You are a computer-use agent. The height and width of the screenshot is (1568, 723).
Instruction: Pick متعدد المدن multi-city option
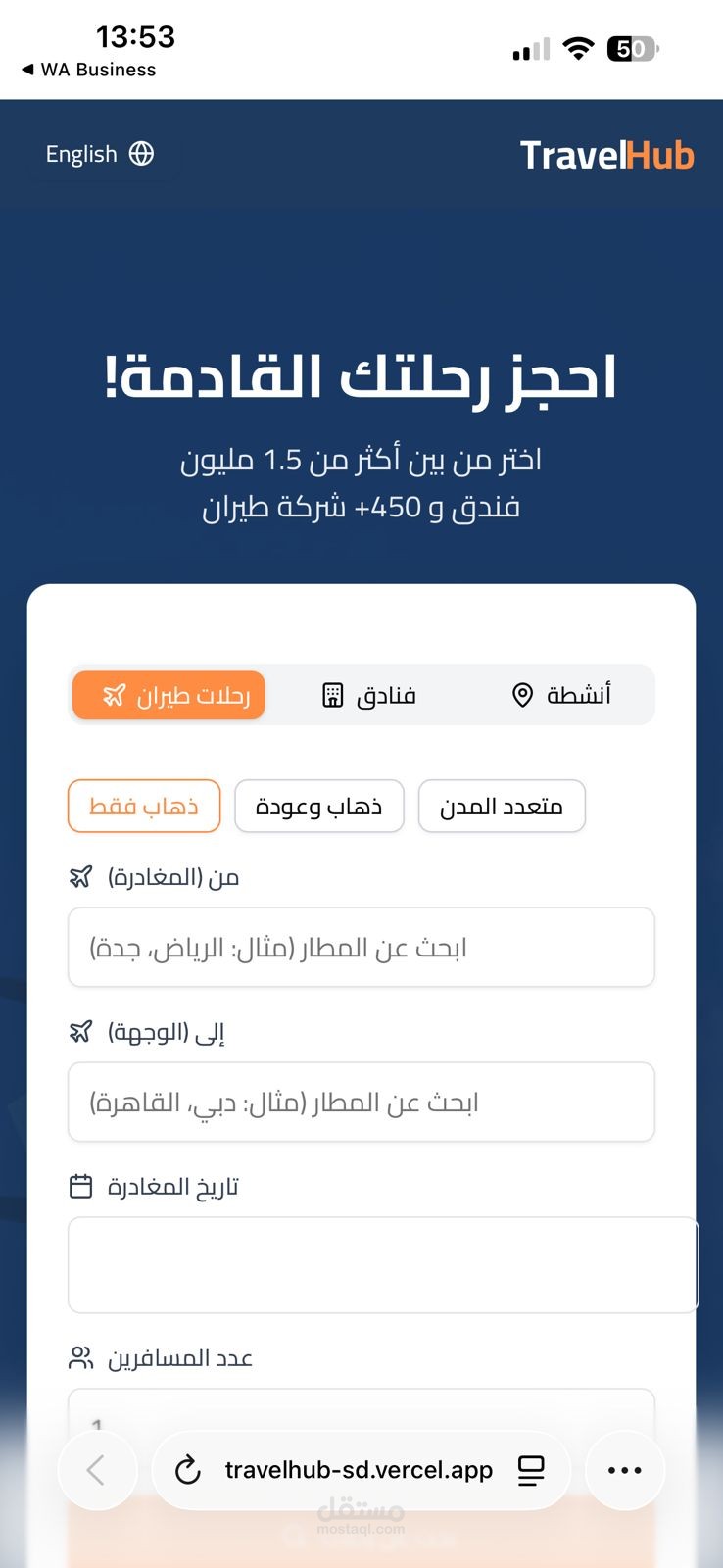pyautogui.click(x=502, y=807)
